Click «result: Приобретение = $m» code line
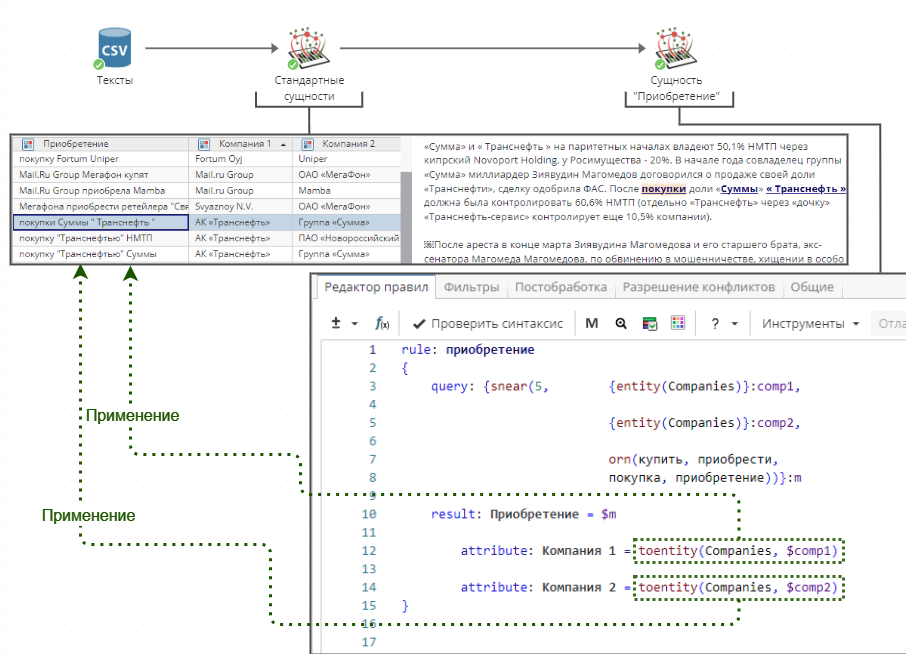This screenshot has height=654, width=906. point(523,514)
